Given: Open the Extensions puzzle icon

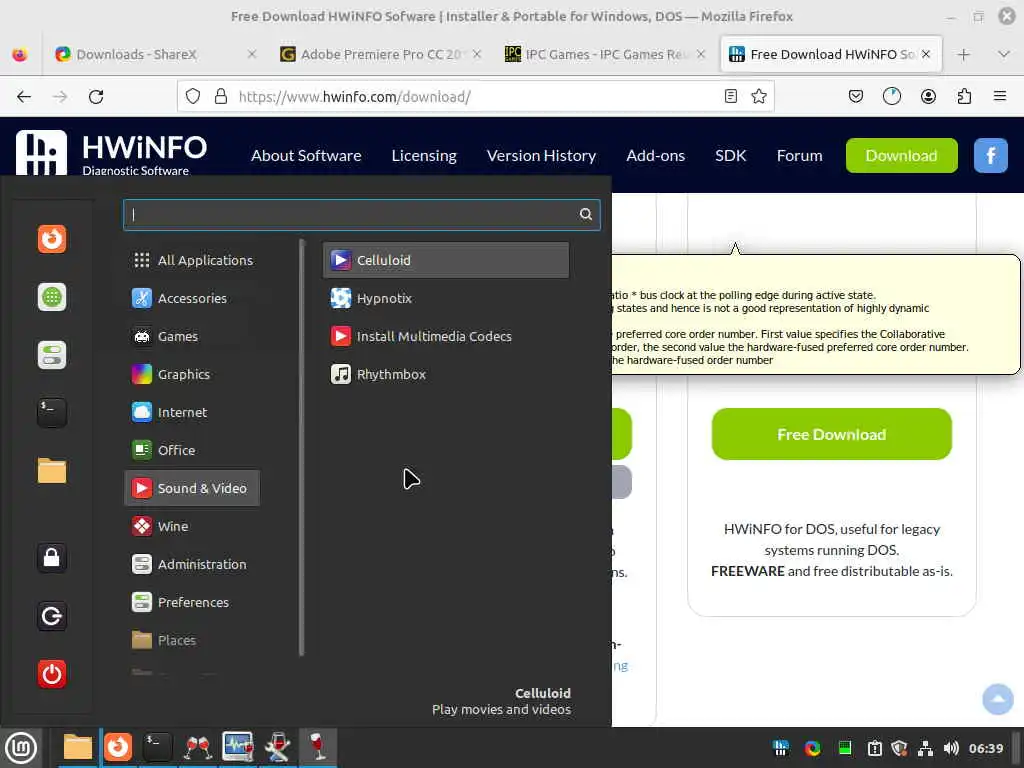Looking at the screenshot, I should click(x=964, y=97).
